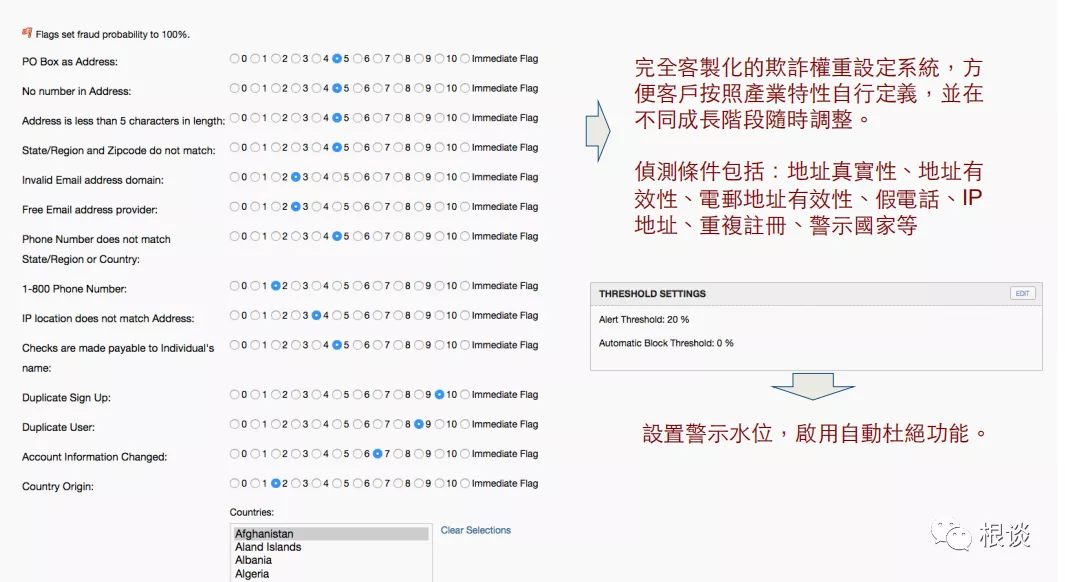Click the Clear Selections link

pyautogui.click(x=475, y=530)
